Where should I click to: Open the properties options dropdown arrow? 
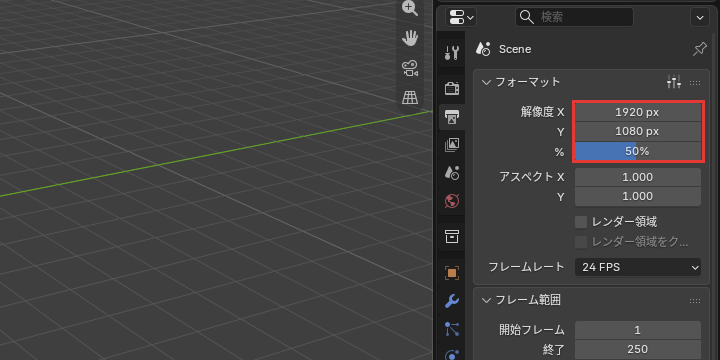click(x=700, y=17)
